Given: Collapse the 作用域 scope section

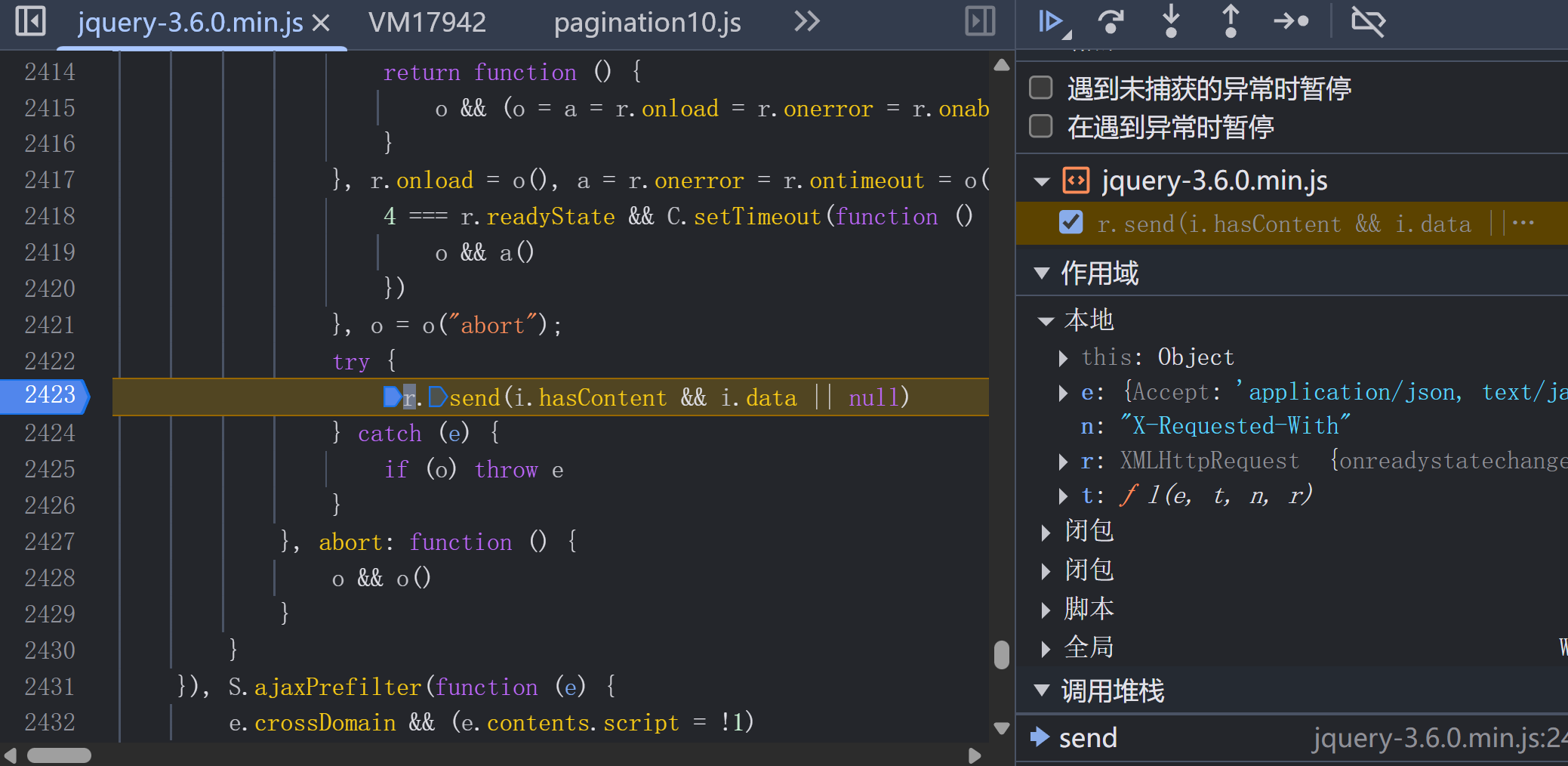Looking at the screenshot, I should [x=1042, y=273].
